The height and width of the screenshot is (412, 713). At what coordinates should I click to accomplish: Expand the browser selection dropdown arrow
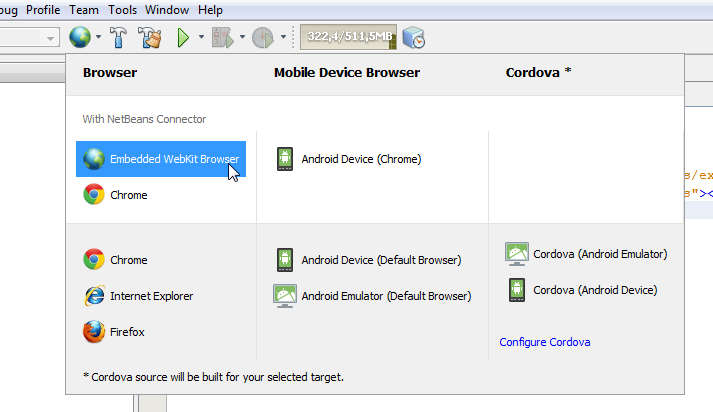97,39
